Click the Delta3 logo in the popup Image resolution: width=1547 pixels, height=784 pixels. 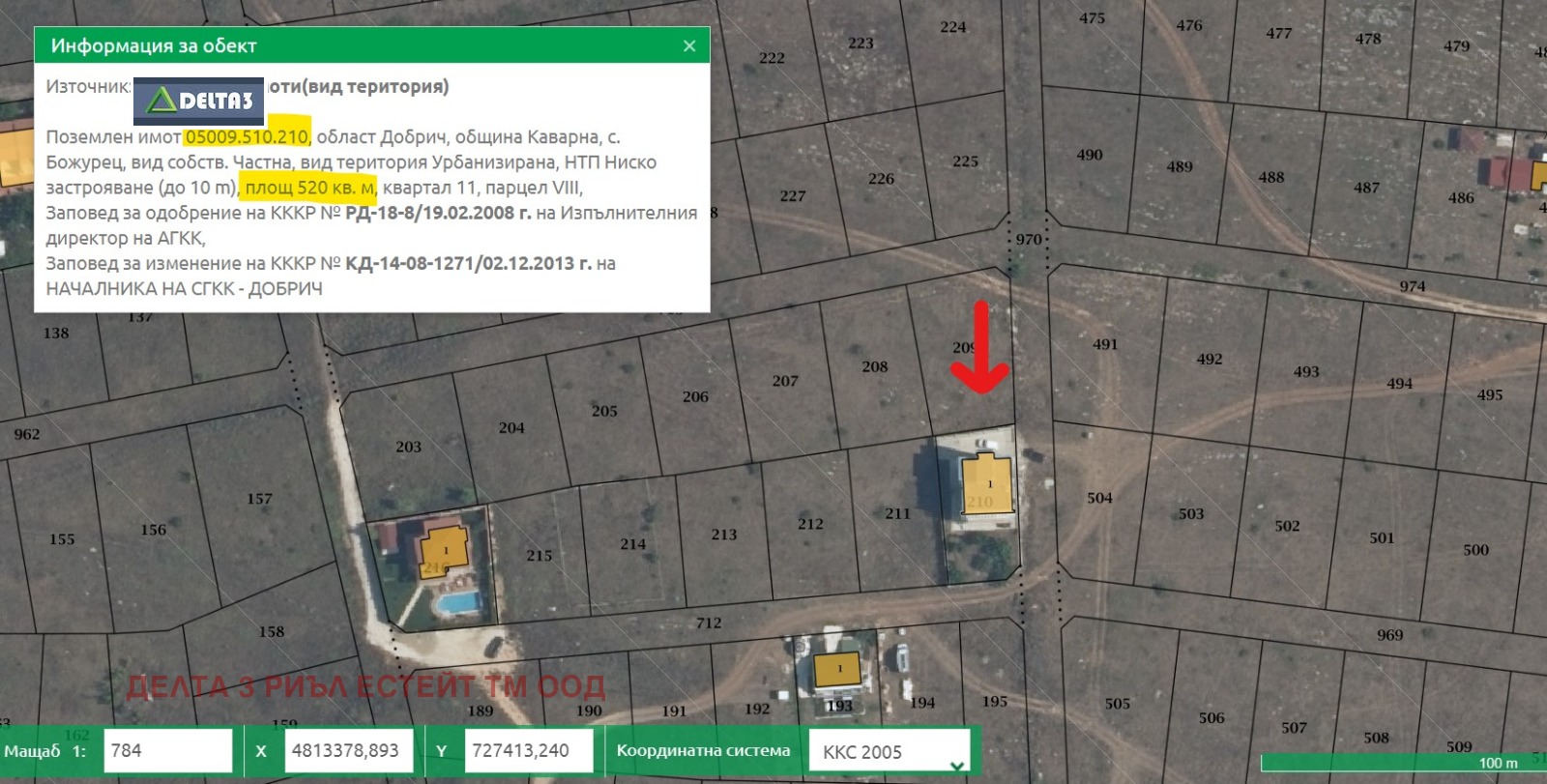click(x=198, y=101)
